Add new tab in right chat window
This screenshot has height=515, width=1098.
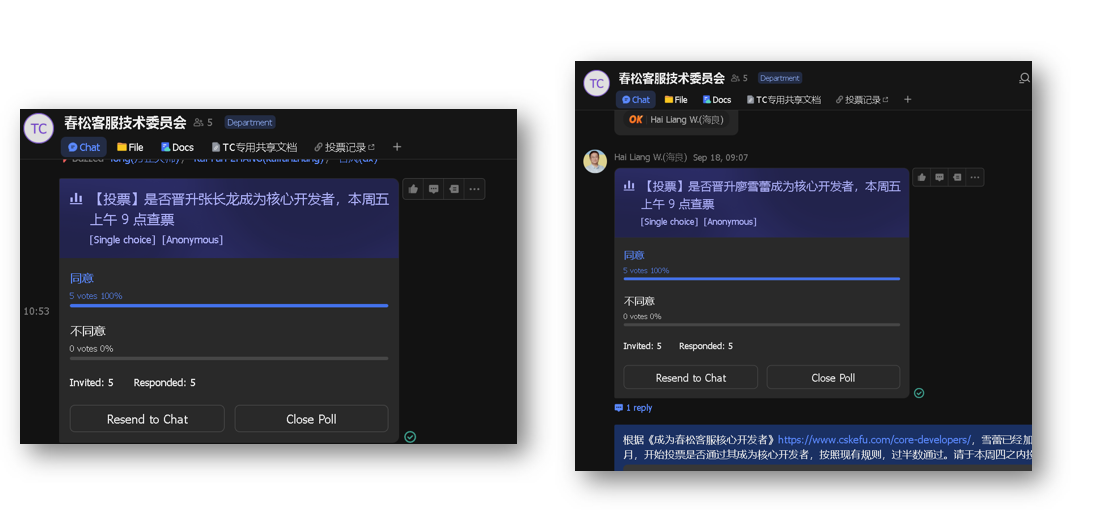click(x=908, y=100)
